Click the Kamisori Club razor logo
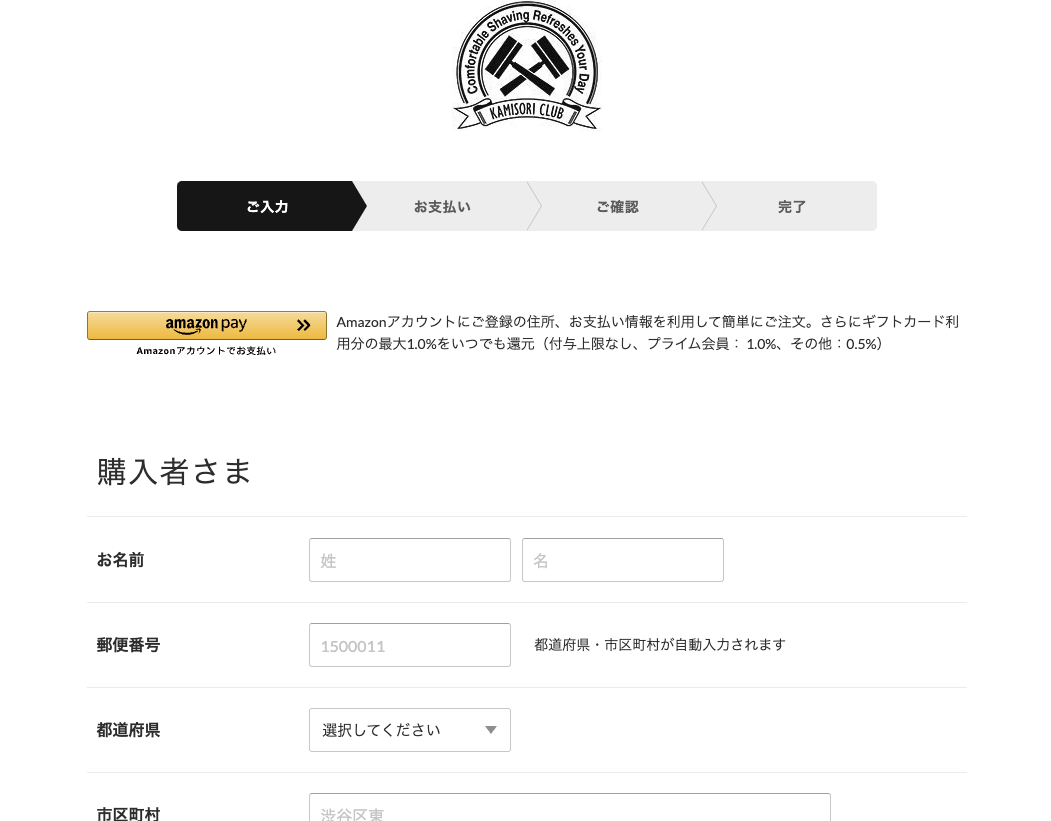The height and width of the screenshot is (821, 1051). click(526, 66)
